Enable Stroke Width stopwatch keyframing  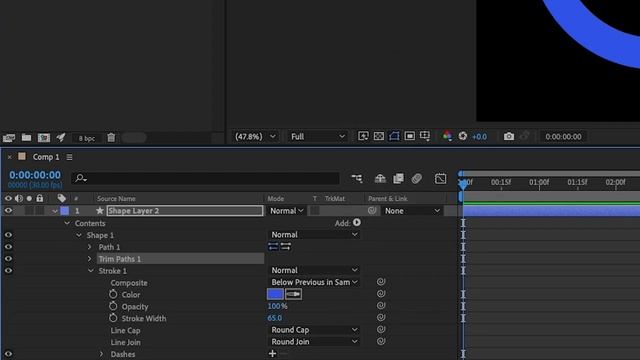point(113,318)
